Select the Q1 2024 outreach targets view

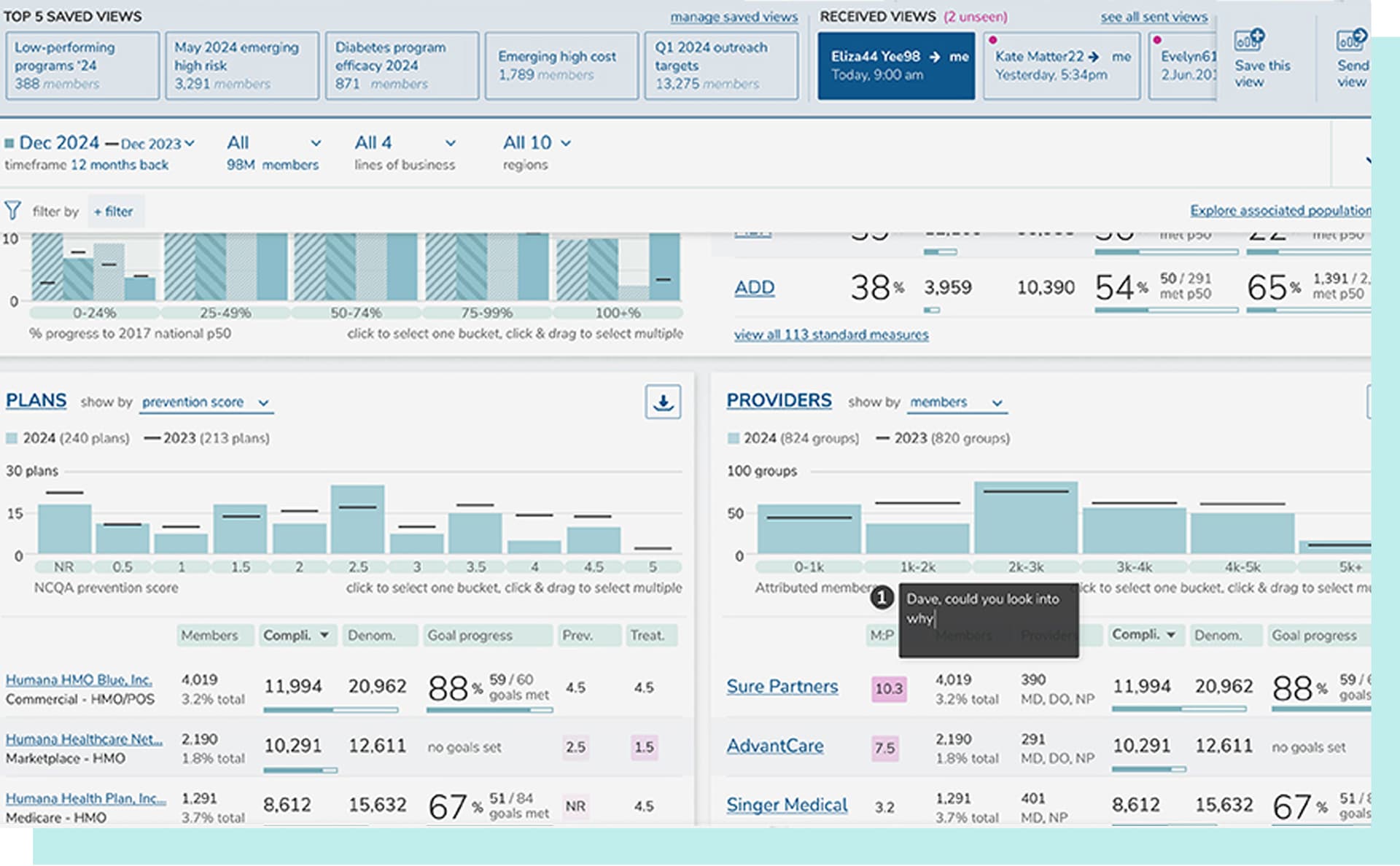tap(720, 65)
